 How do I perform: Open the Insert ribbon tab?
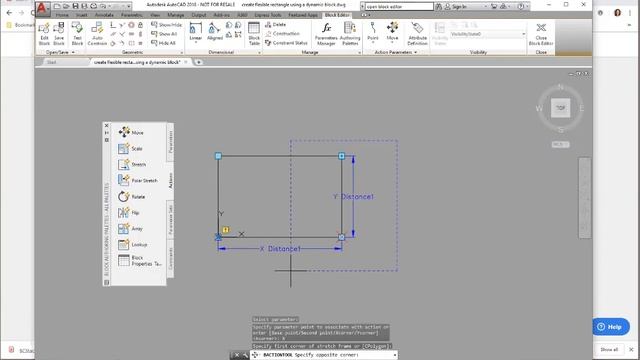tap(82, 15)
